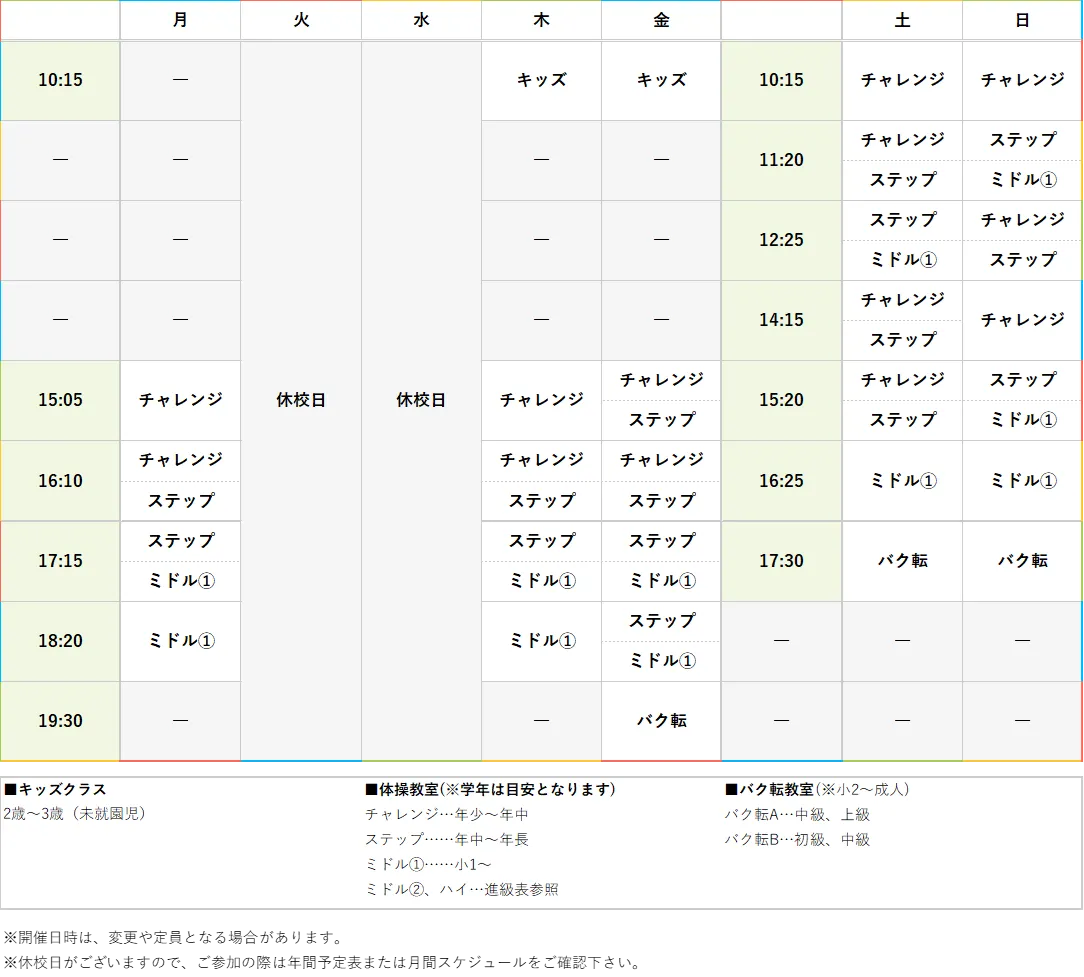Click the 10:15 time cell on the left
This screenshot has width=1084, height=977.
coord(59,80)
